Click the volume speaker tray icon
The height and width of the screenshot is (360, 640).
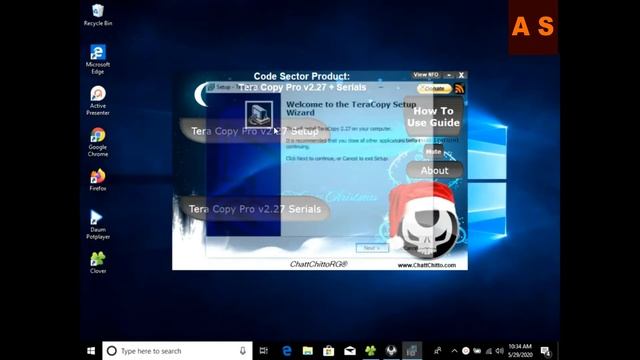[x=500, y=351]
